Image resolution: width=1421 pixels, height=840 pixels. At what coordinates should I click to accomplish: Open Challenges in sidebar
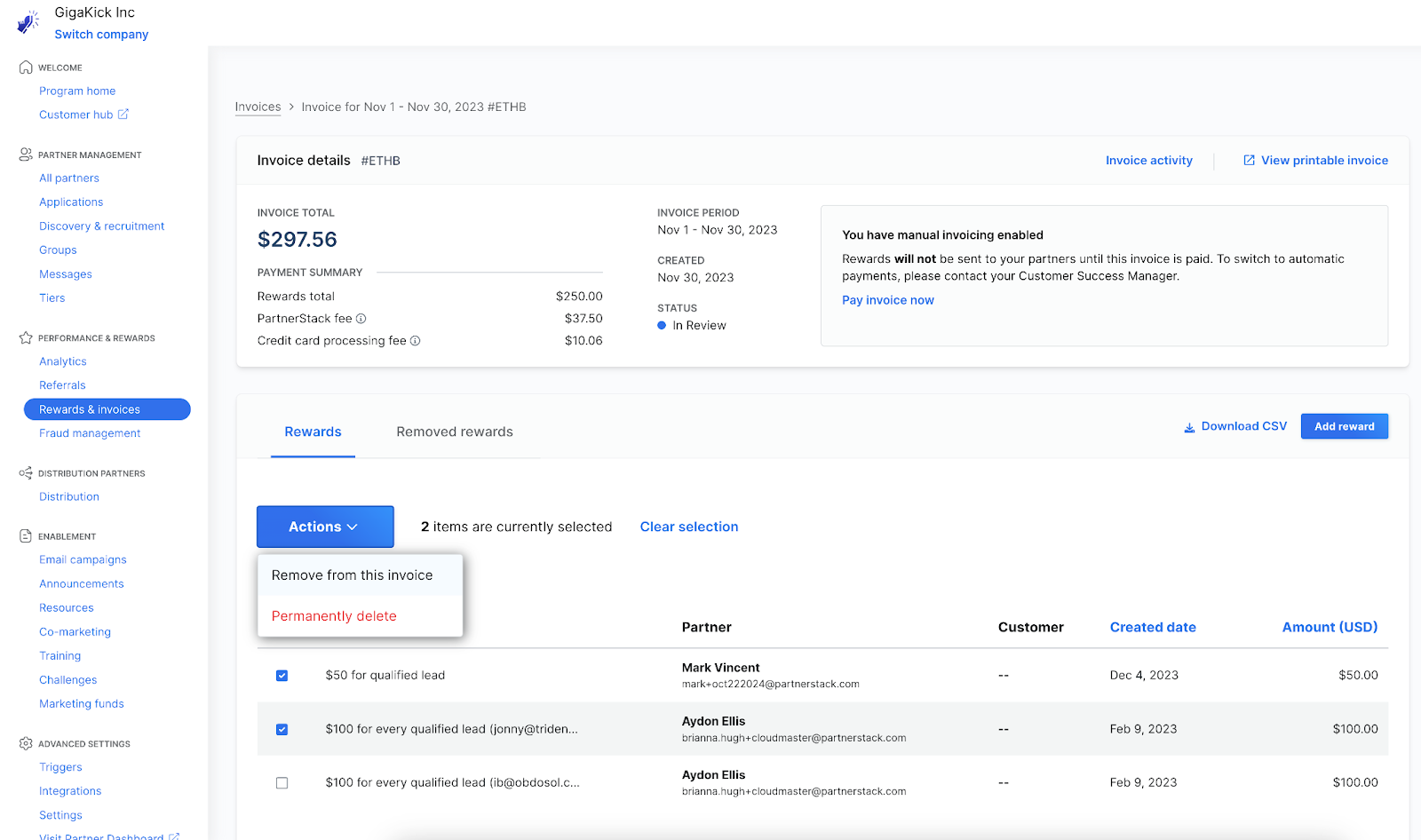(x=68, y=680)
